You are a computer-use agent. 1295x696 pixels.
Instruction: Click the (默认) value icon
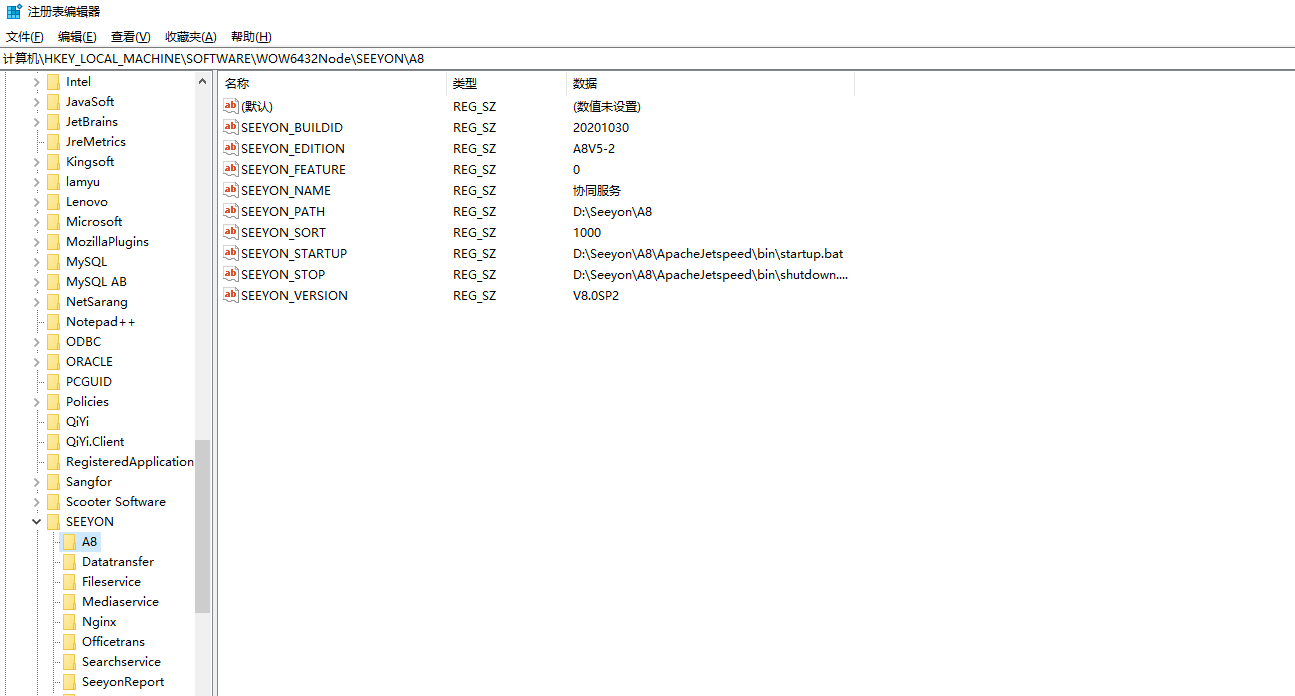[231, 106]
